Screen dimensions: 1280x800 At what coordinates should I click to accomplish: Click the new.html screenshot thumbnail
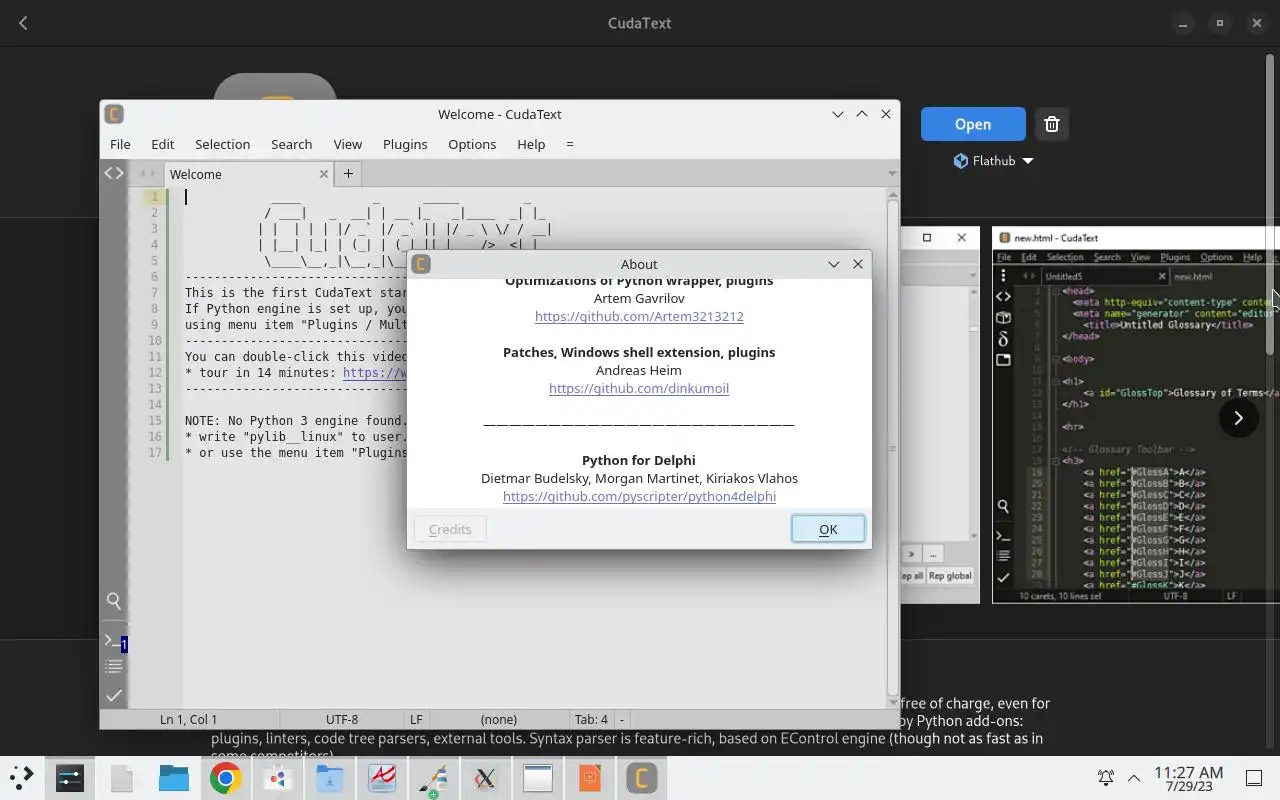(x=1136, y=415)
